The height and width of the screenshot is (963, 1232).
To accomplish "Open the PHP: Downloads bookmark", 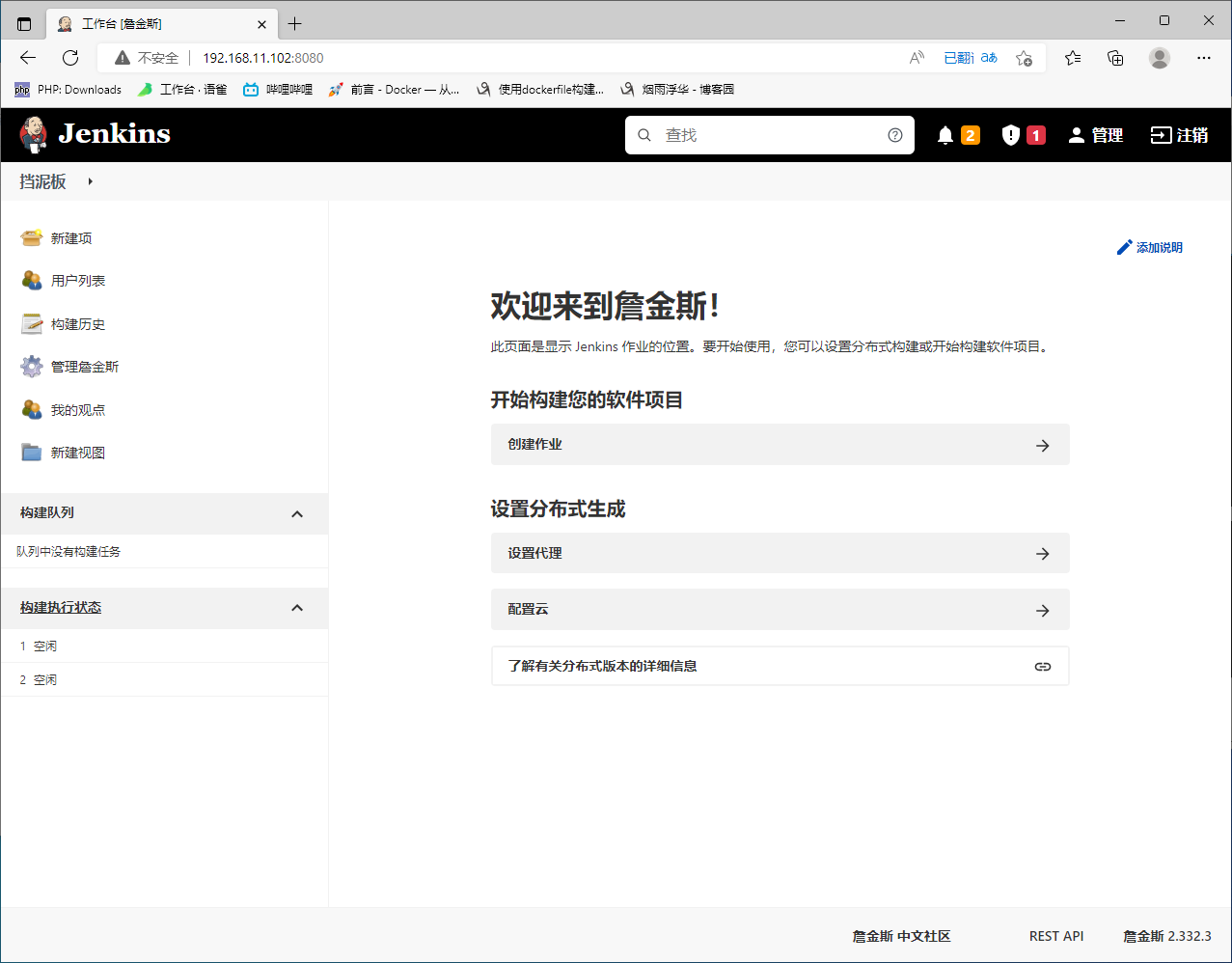I will click(68, 90).
